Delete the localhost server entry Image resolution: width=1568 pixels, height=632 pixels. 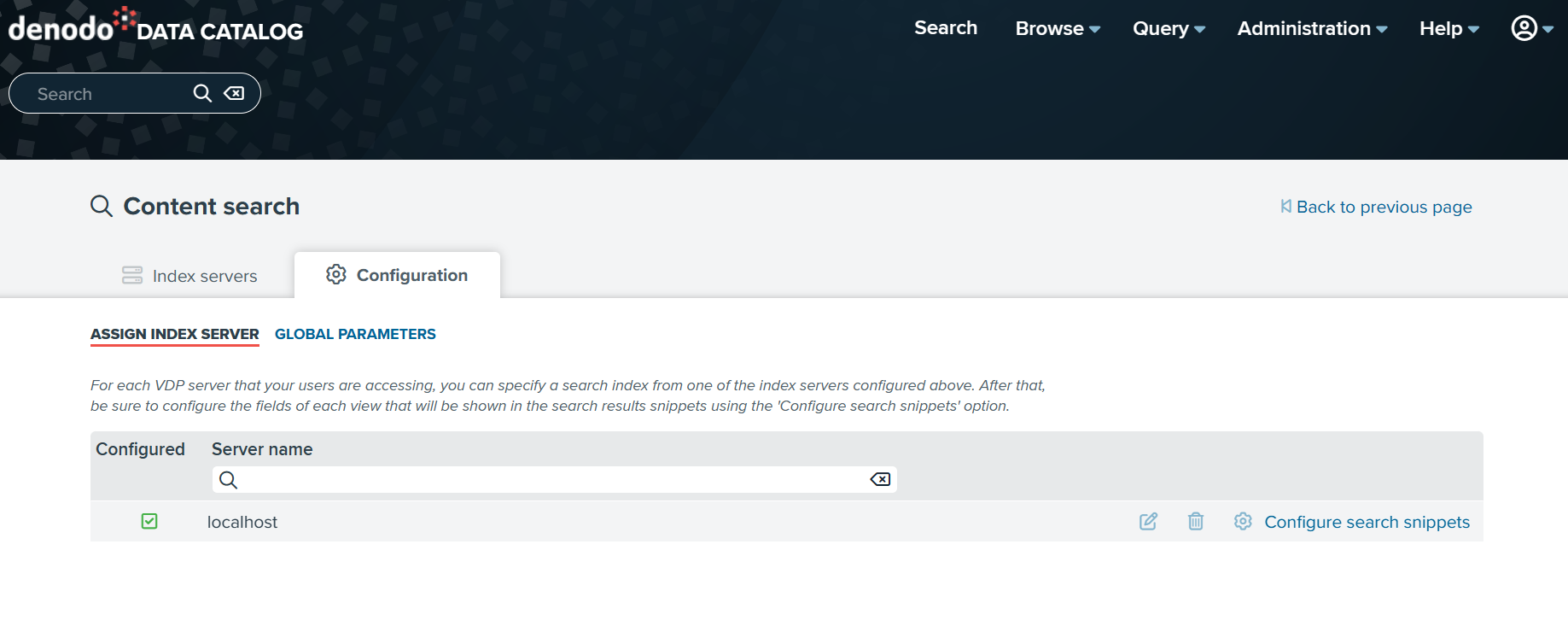click(x=1196, y=521)
